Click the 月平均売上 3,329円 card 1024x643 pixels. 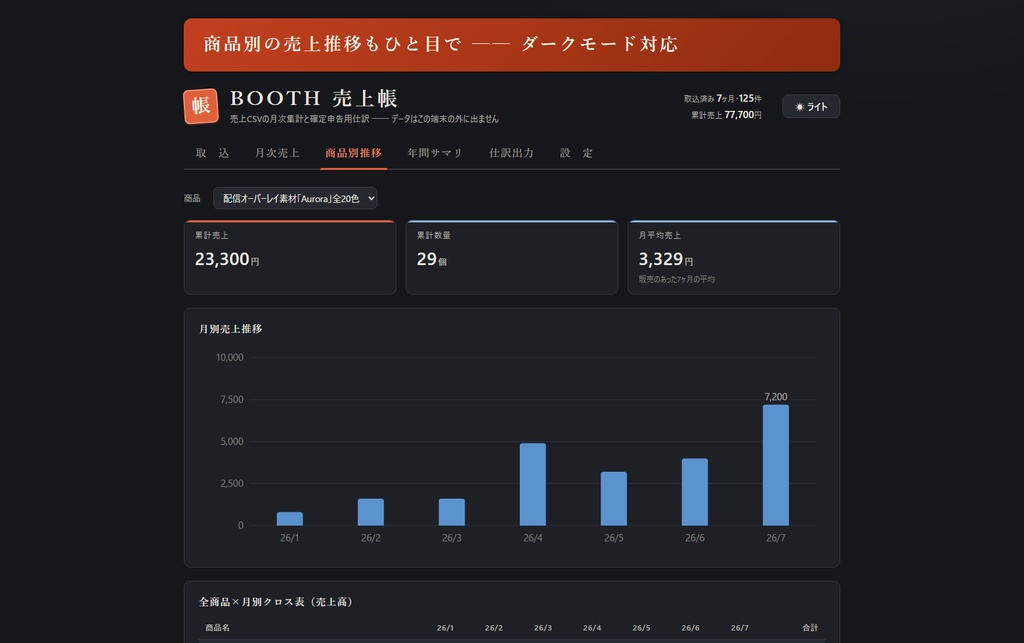733,257
